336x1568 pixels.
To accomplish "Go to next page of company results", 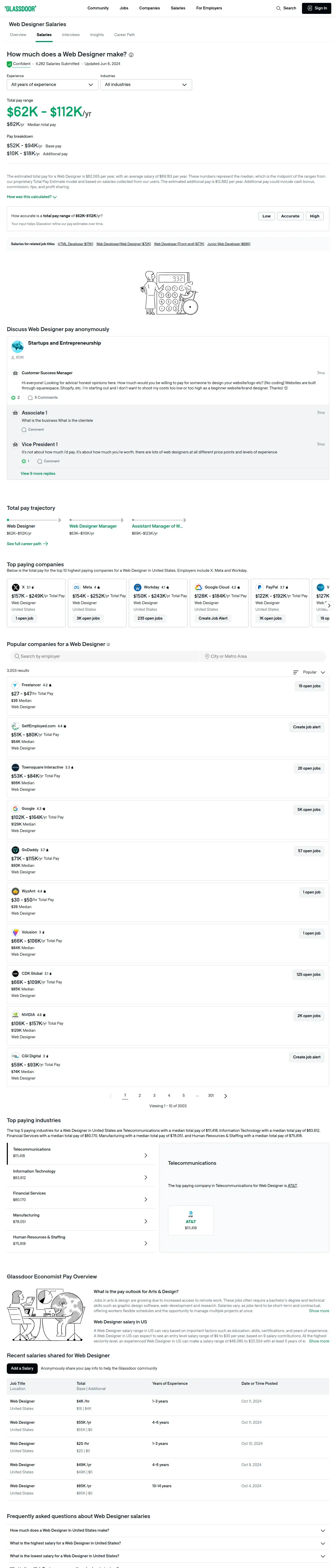I will pos(226,1096).
